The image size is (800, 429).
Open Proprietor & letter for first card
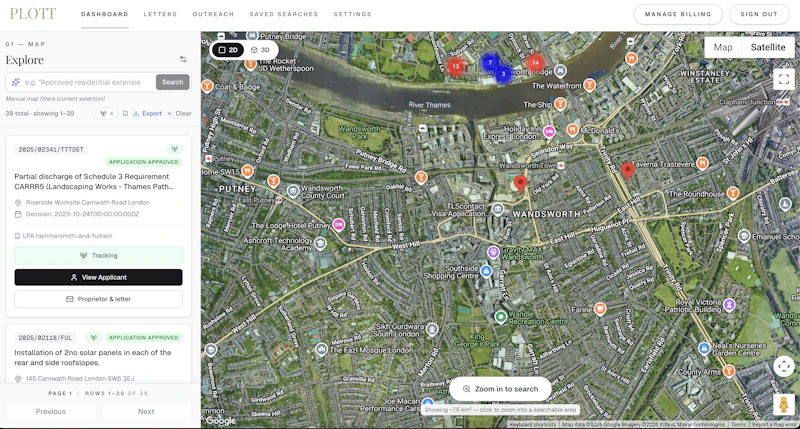[x=98, y=299]
